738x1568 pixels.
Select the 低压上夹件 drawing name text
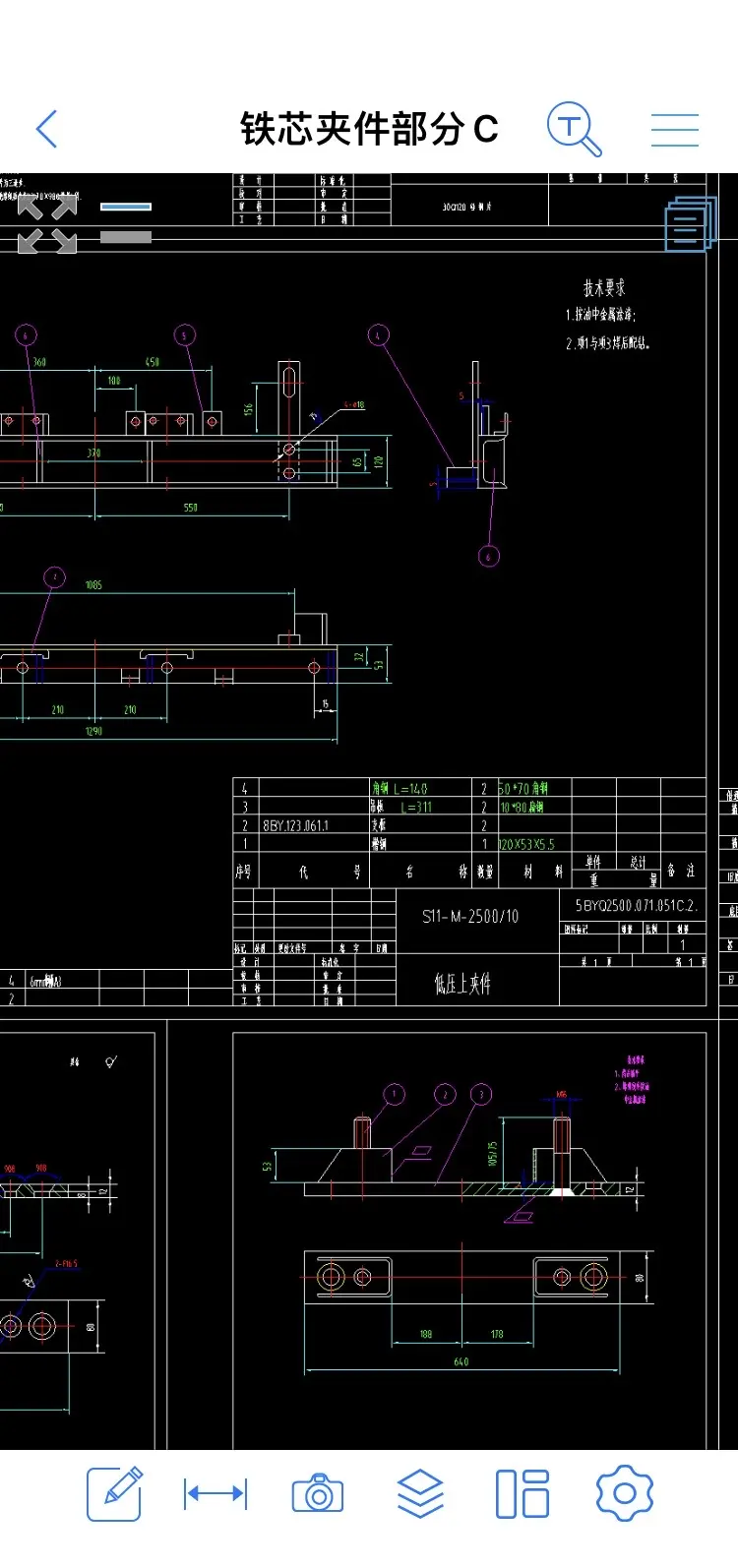[462, 983]
